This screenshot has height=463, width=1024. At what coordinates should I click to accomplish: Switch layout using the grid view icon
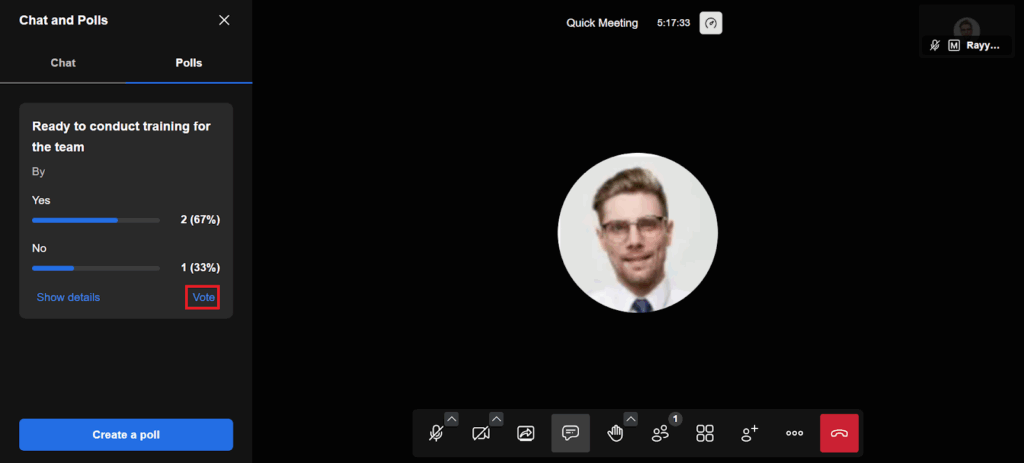click(x=705, y=434)
